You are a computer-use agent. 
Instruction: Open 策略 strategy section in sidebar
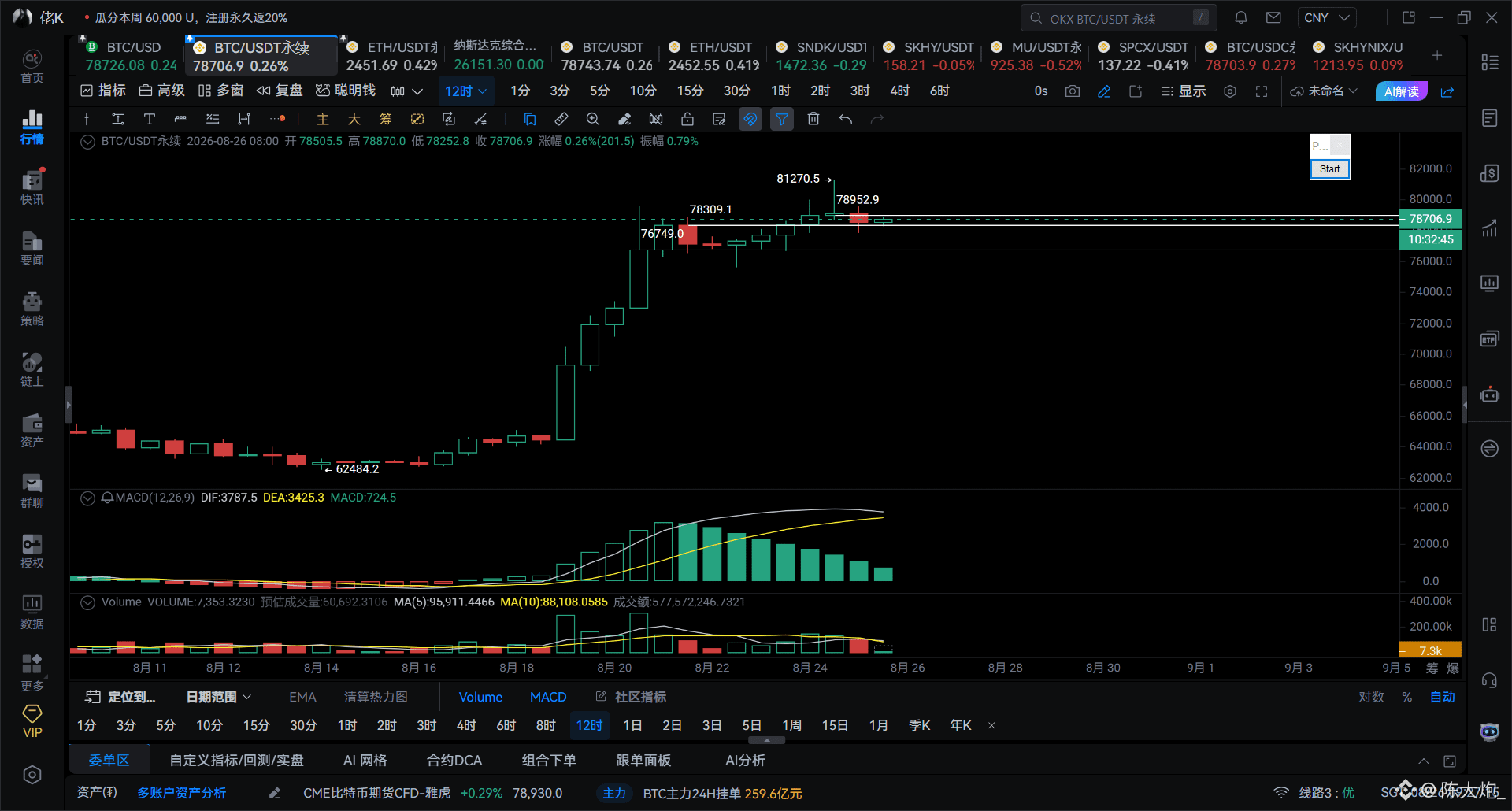point(32,309)
